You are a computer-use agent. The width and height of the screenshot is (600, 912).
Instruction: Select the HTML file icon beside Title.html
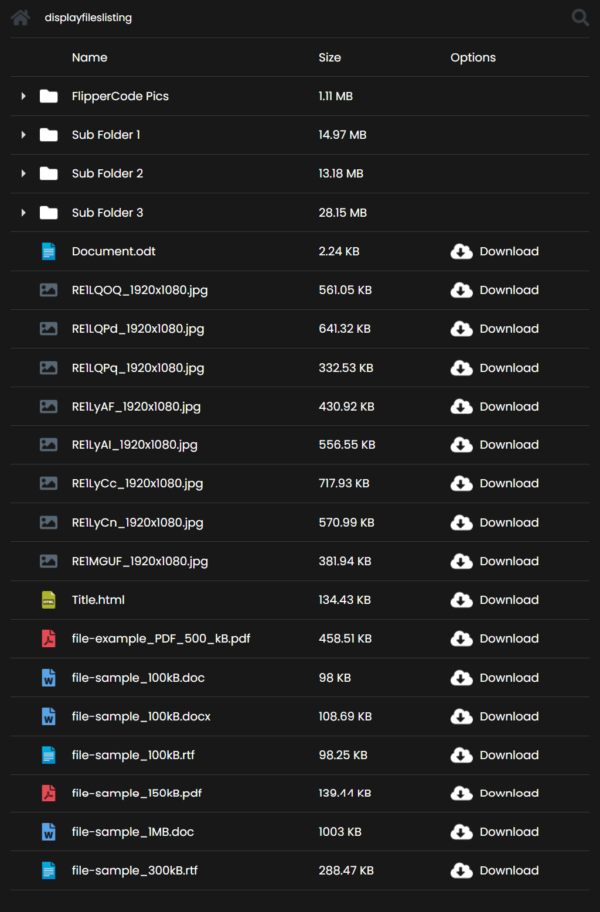click(x=49, y=599)
